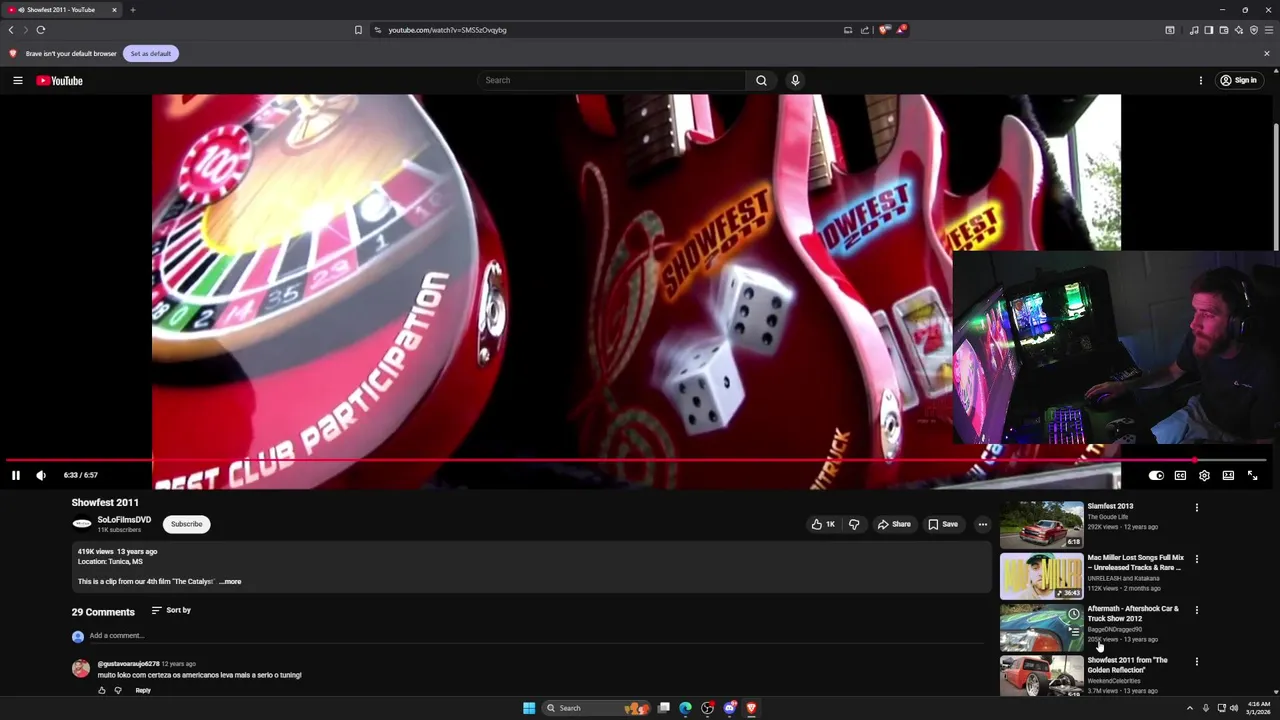Open the Slamfest 2013 video thumbnail

pyautogui.click(x=1041, y=524)
